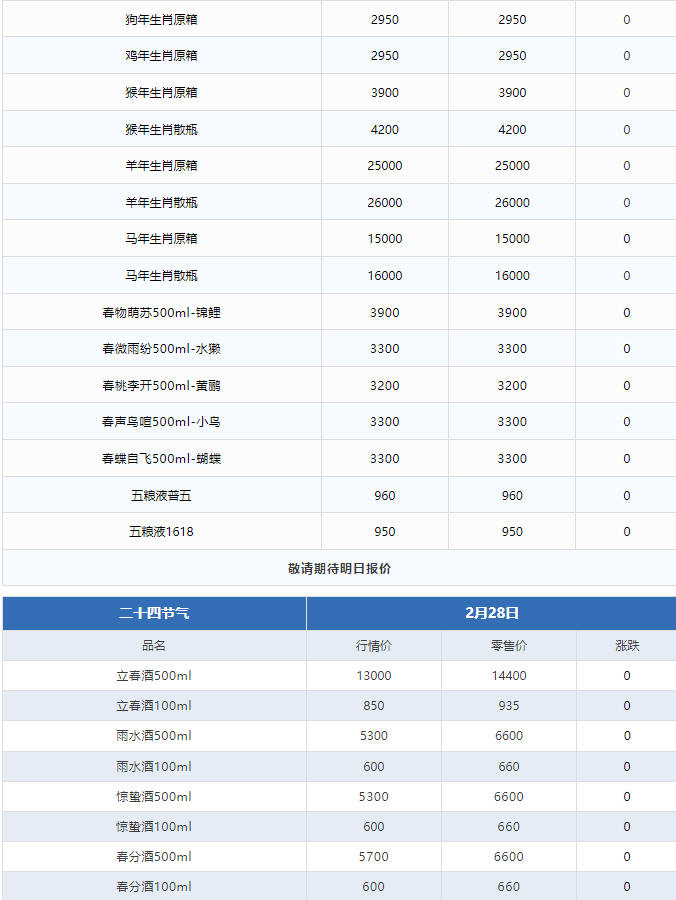Select the 五粮液普五 product name
This screenshot has height=900, width=676.
coord(161,495)
